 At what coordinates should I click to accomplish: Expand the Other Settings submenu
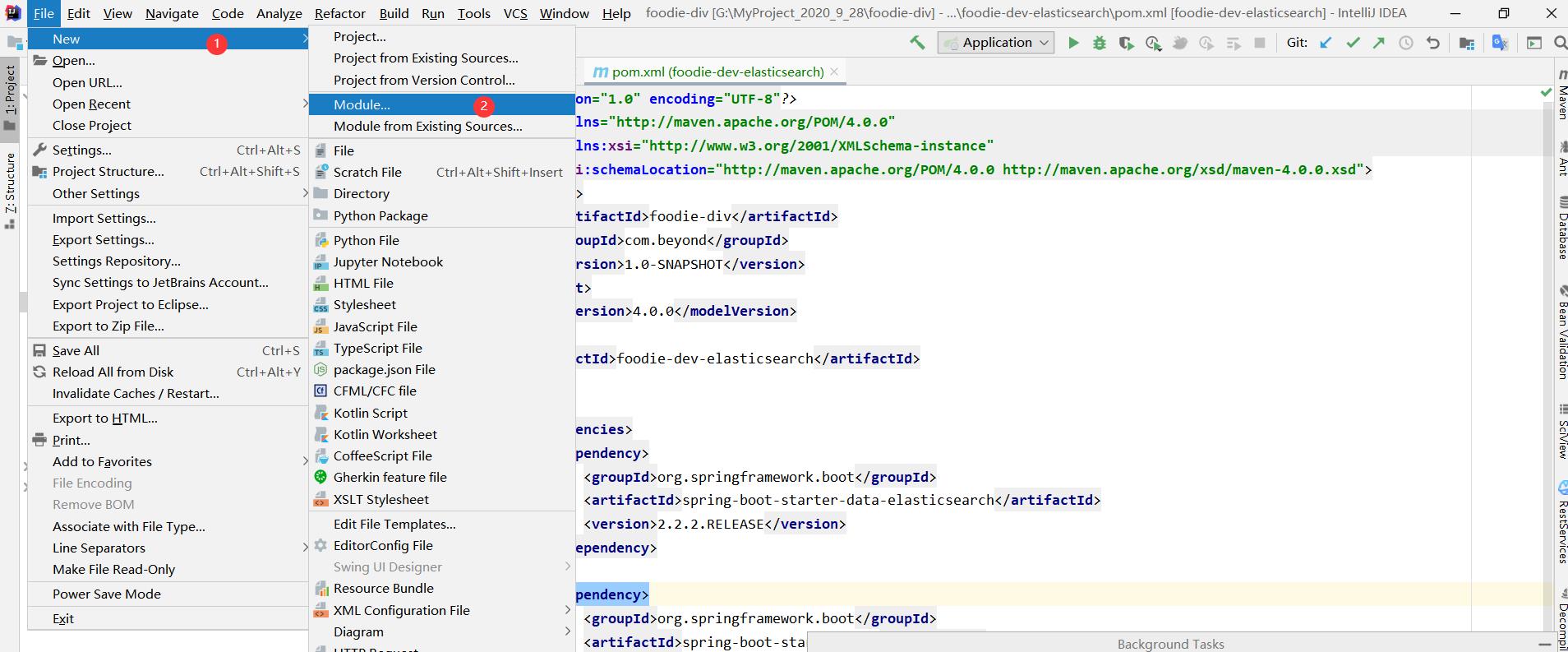click(168, 193)
